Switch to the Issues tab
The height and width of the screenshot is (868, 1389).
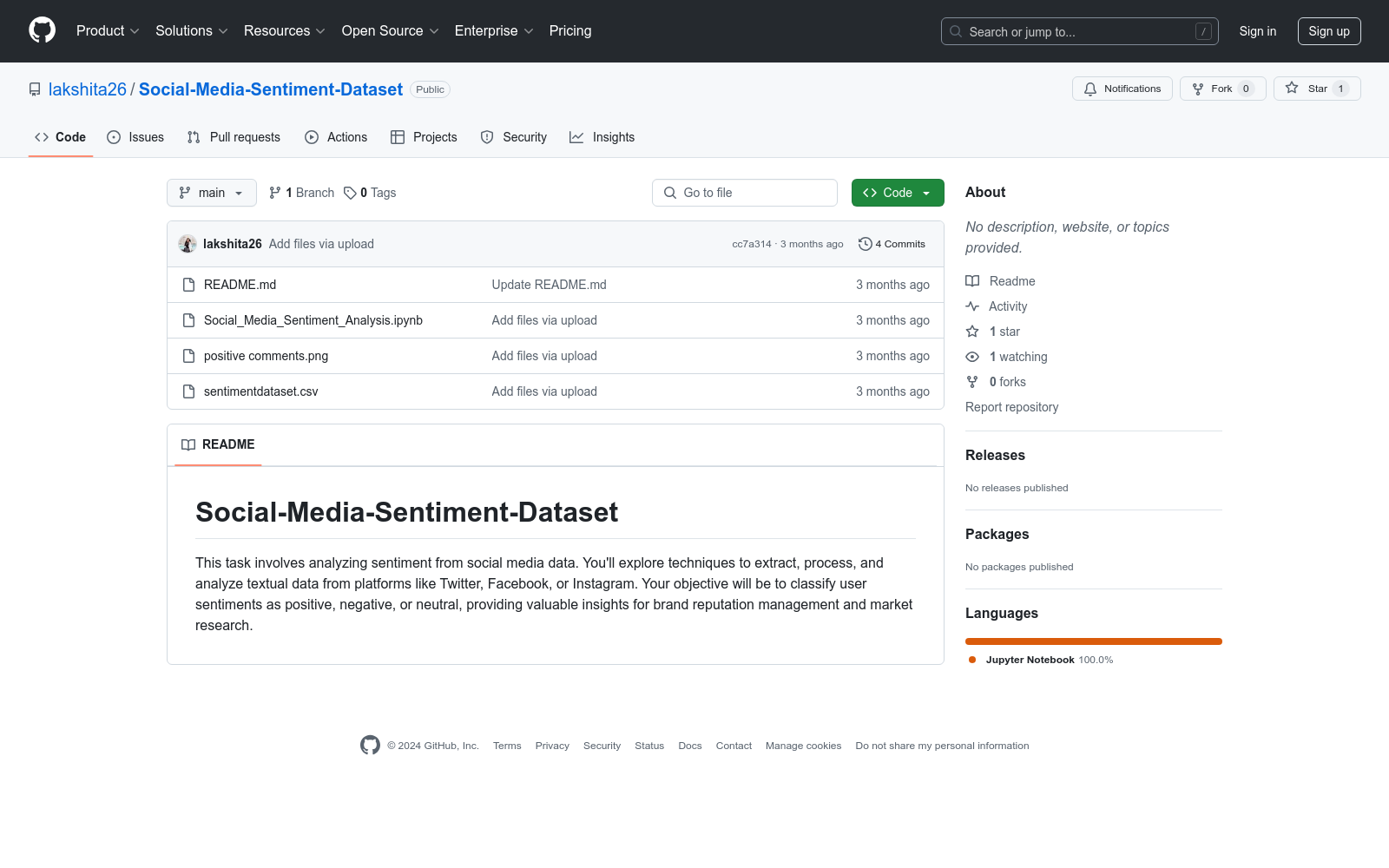coord(135,137)
